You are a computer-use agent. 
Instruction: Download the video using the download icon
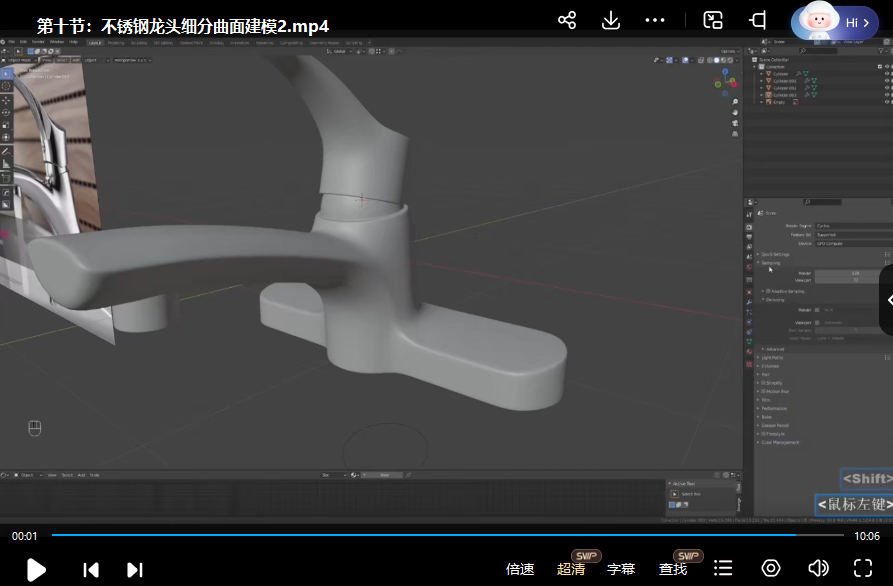point(611,20)
